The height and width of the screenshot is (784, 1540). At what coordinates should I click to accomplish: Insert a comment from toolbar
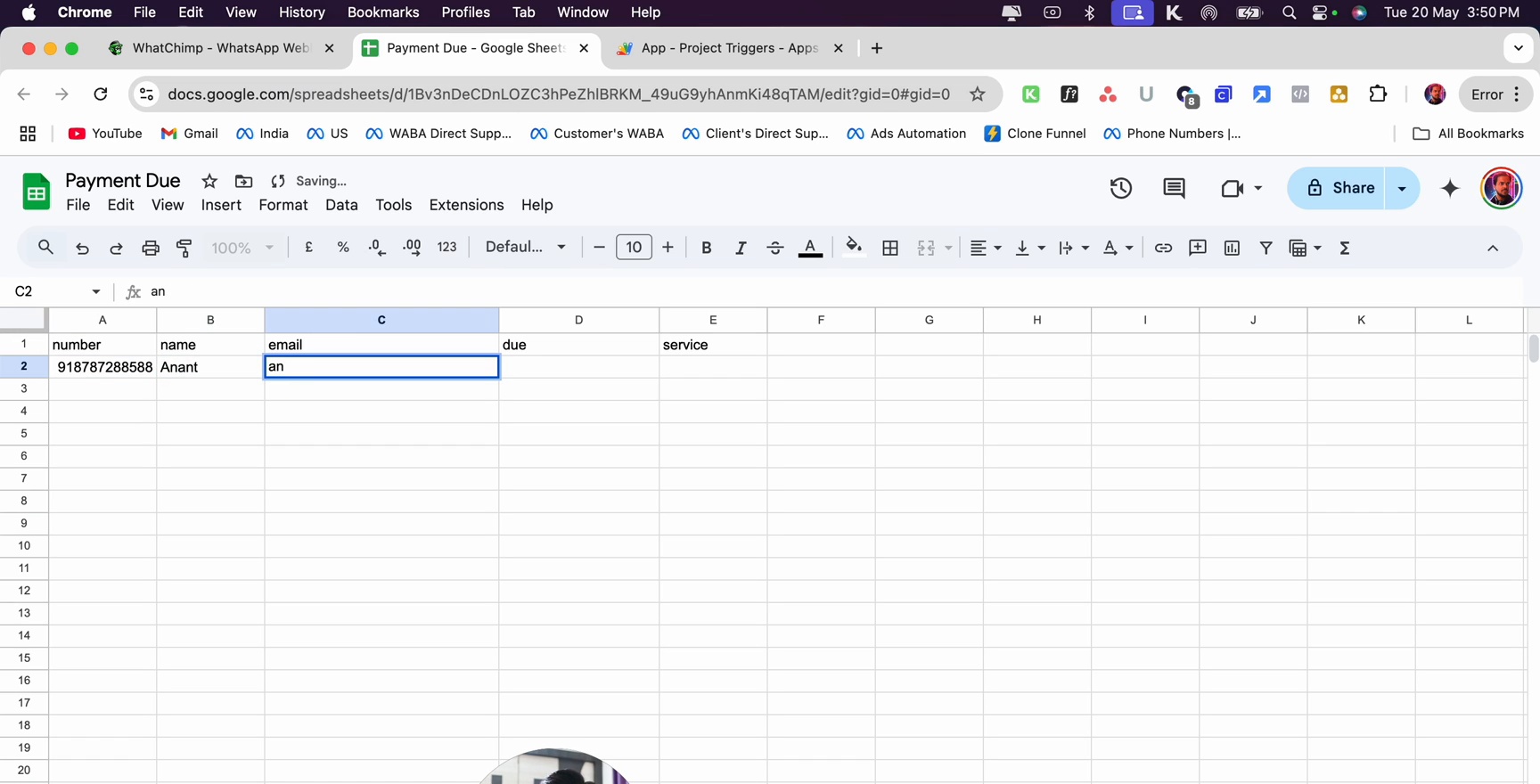pos(1198,248)
